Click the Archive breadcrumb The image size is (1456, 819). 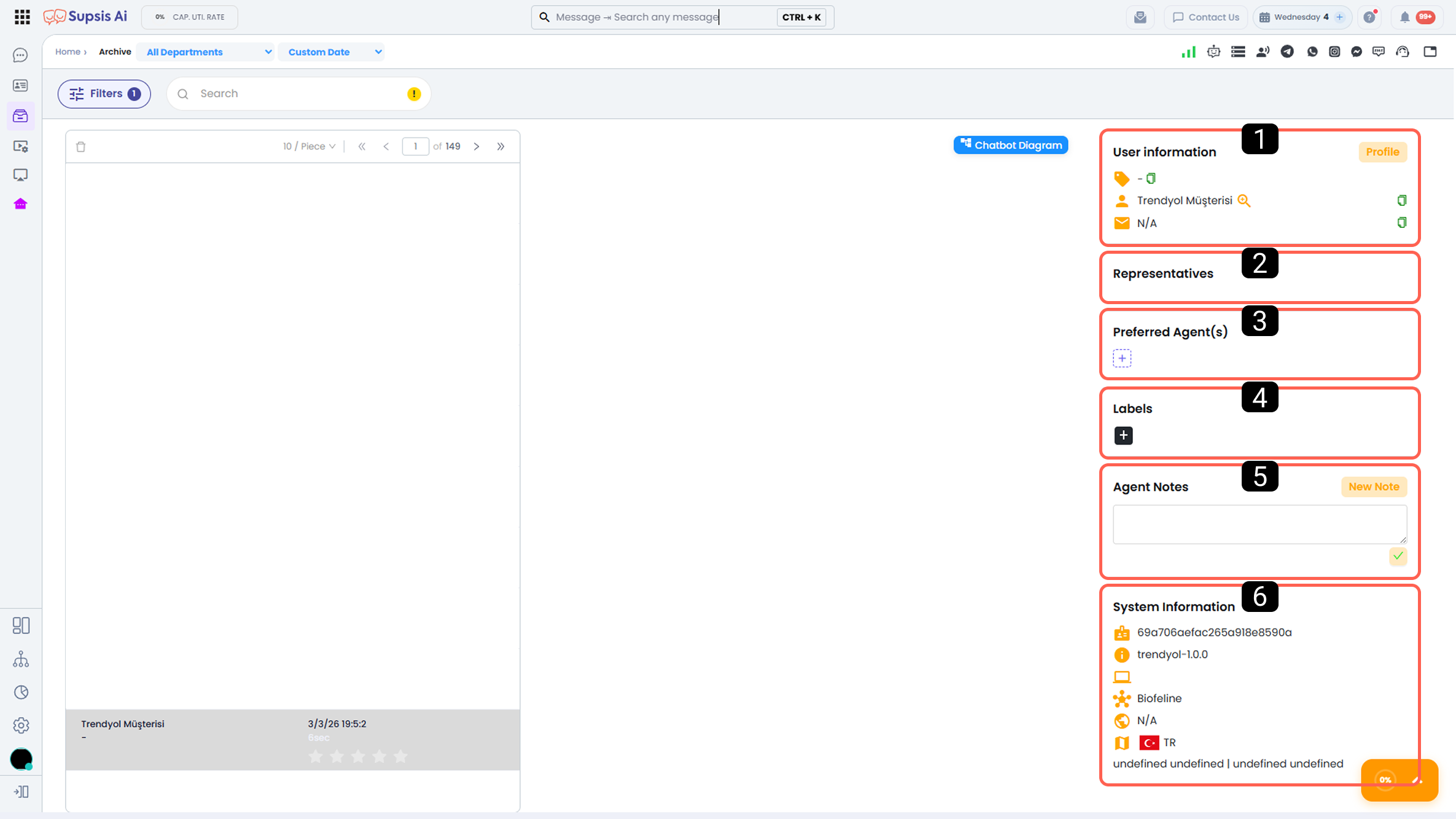click(x=115, y=52)
